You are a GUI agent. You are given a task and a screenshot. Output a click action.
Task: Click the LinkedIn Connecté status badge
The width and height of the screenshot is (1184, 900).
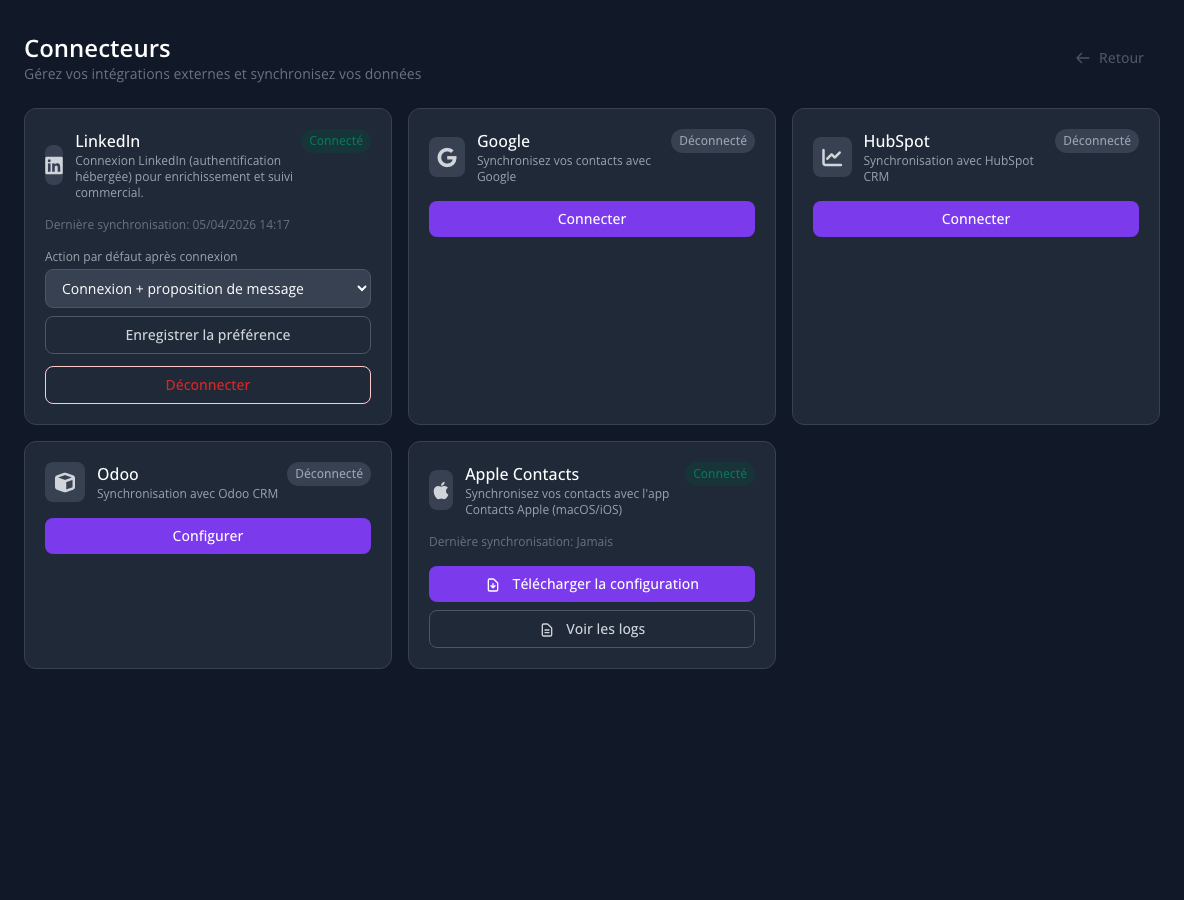pos(336,140)
